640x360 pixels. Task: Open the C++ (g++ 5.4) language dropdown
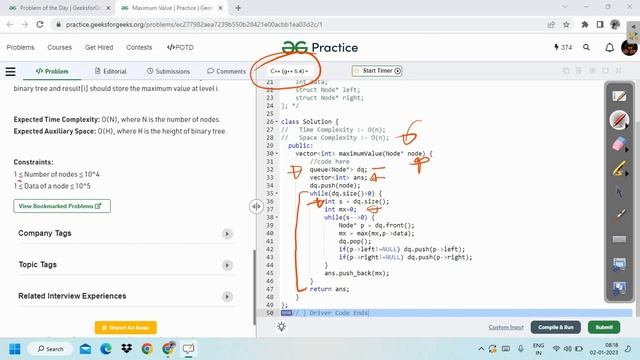click(289, 71)
